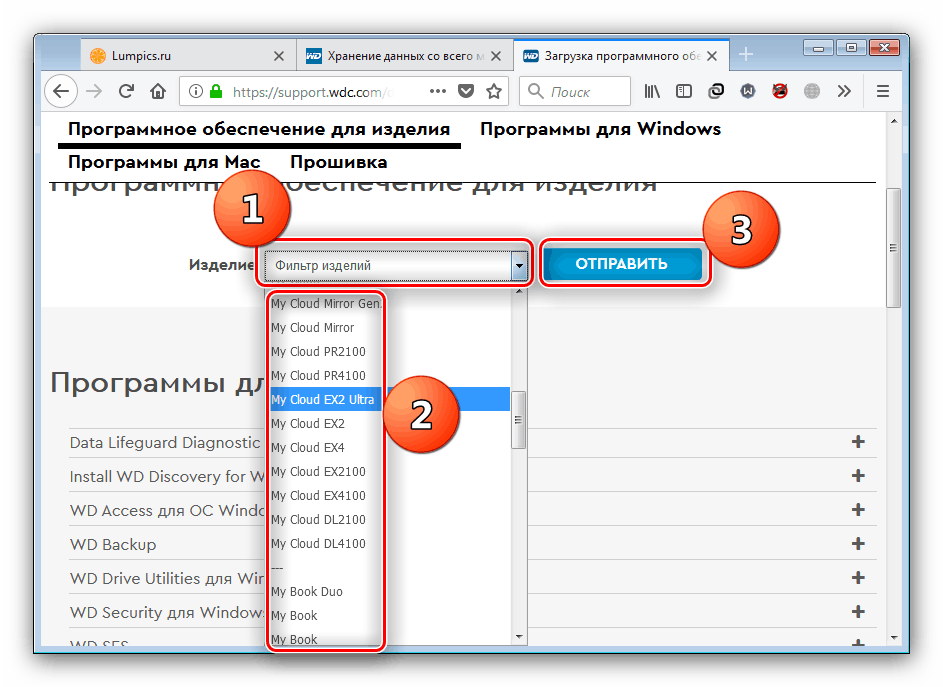Open the Программное обеспечение для изделия section
Screen dimensions: 943x687
tap(259, 129)
